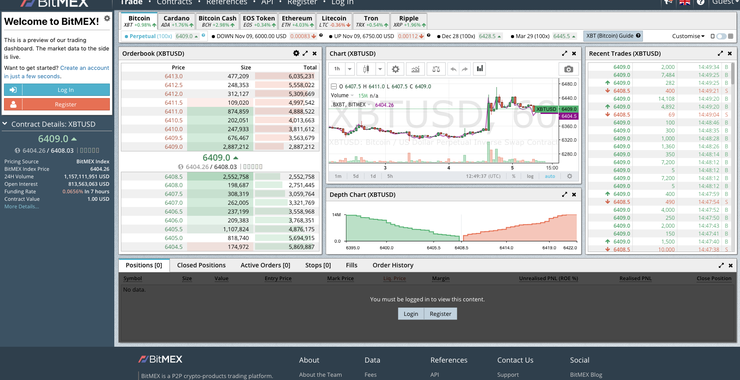The width and height of the screenshot is (740, 380).
Task: Click the bar chart icon in chart toolbar
Action: coord(480,69)
